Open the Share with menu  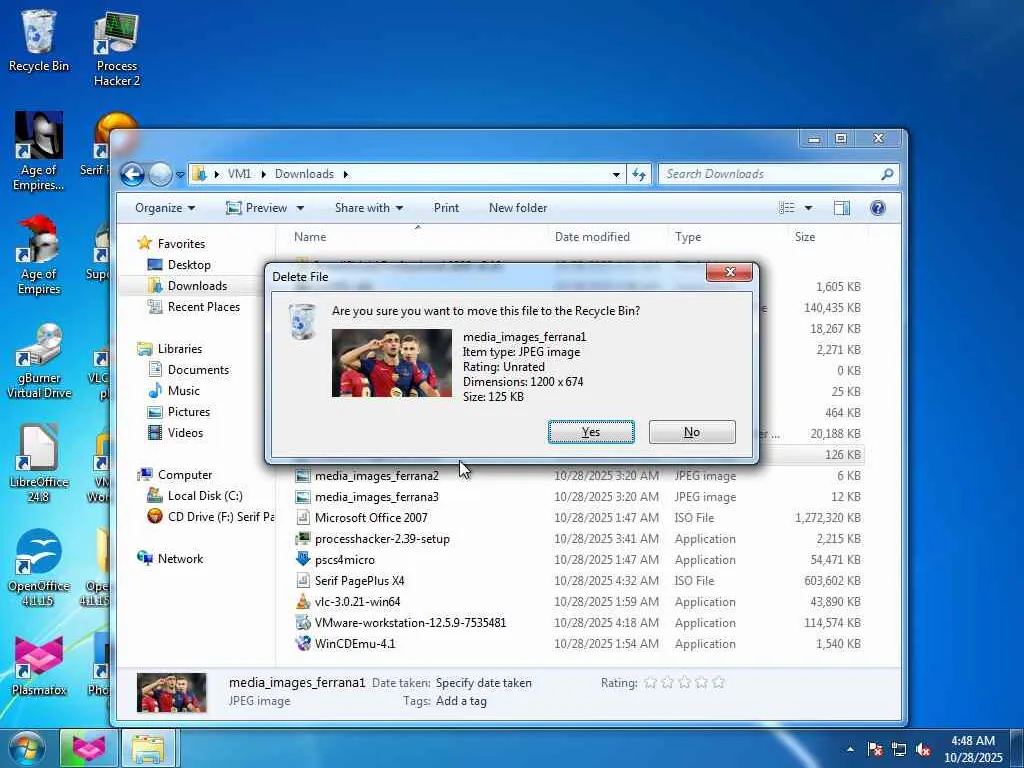tap(368, 208)
